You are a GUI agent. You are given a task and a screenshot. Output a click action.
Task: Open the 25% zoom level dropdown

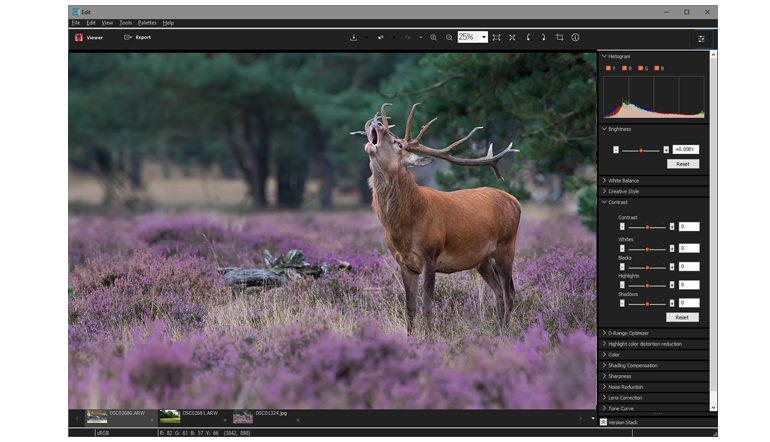(x=484, y=37)
